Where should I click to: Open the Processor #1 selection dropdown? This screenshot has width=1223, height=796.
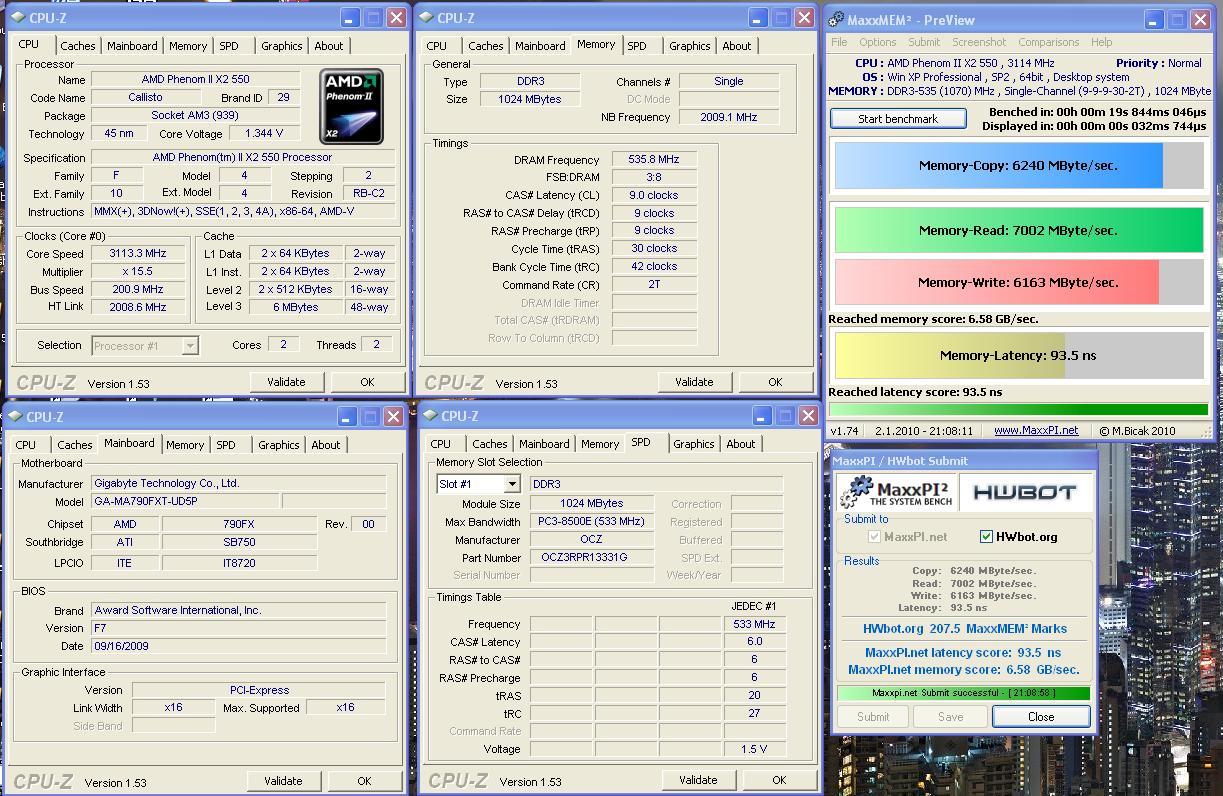pos(190,345)
